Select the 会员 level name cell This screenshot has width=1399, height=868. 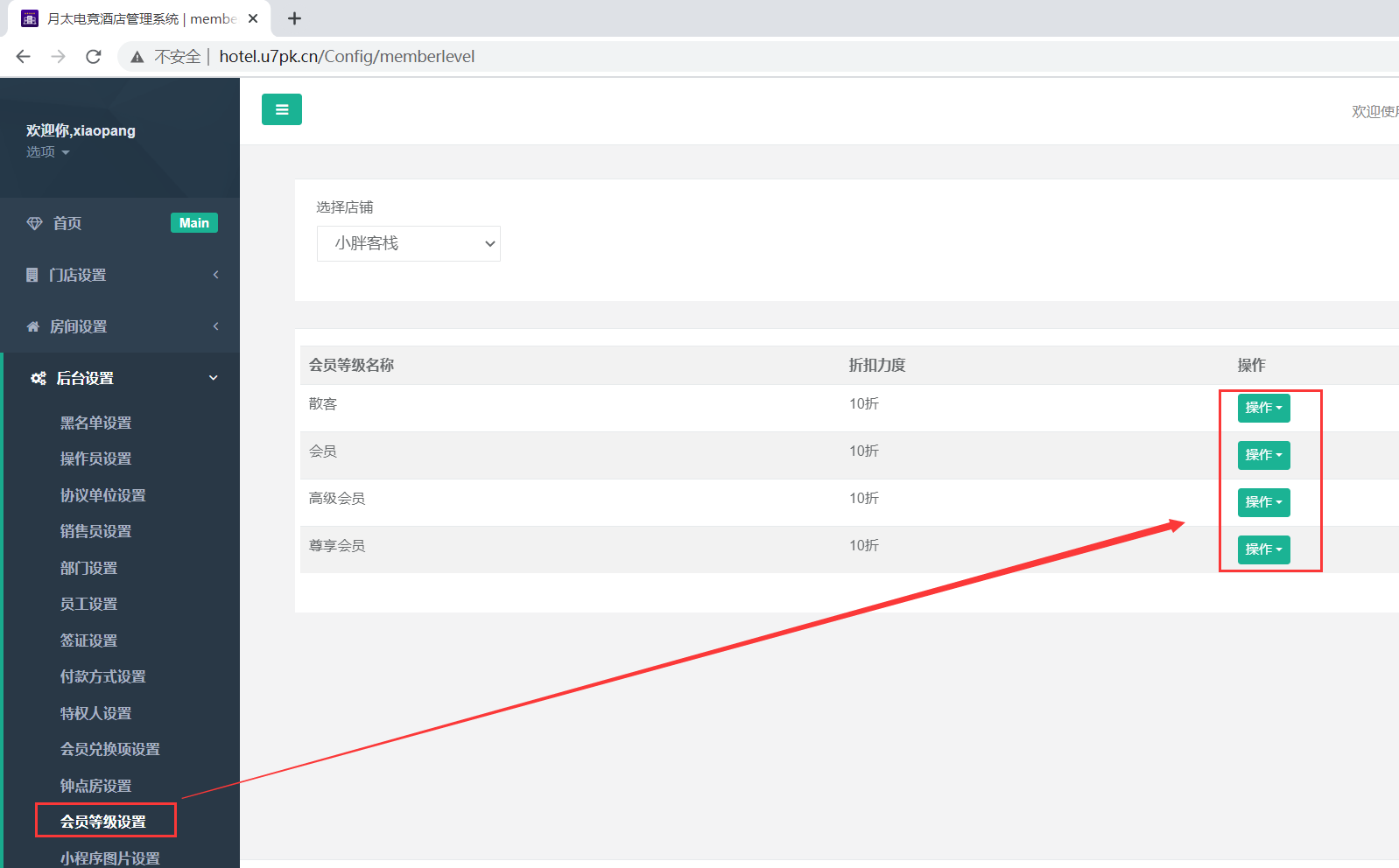(x=323, y=451)
